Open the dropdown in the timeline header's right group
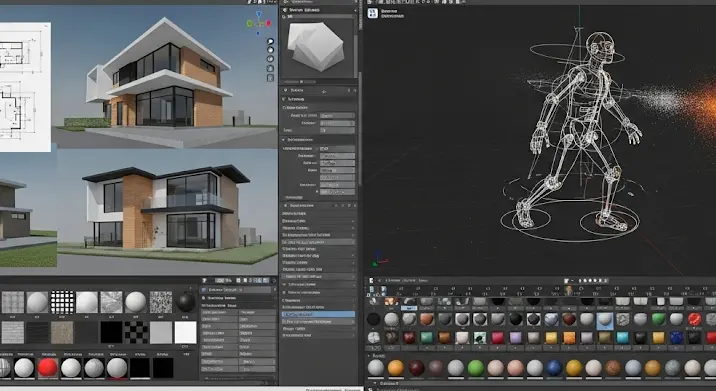The height and width of the screenshot is (391, 716). 569,280
